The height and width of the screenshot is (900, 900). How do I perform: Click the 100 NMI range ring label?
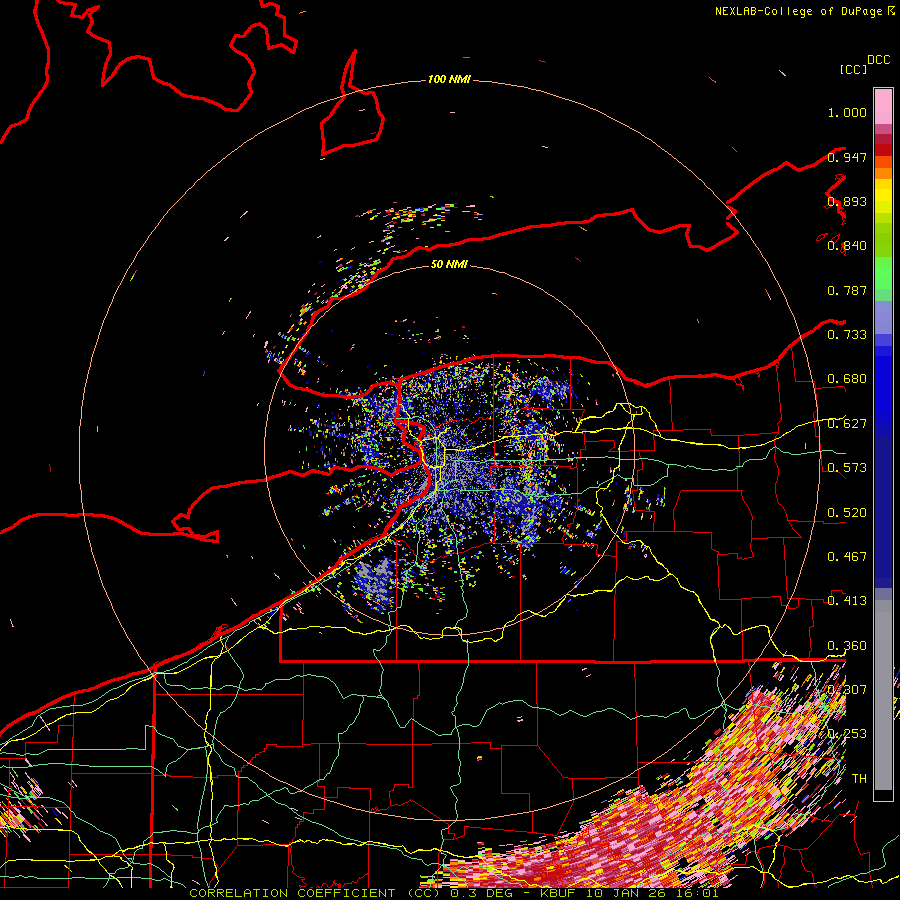[449, 79]
